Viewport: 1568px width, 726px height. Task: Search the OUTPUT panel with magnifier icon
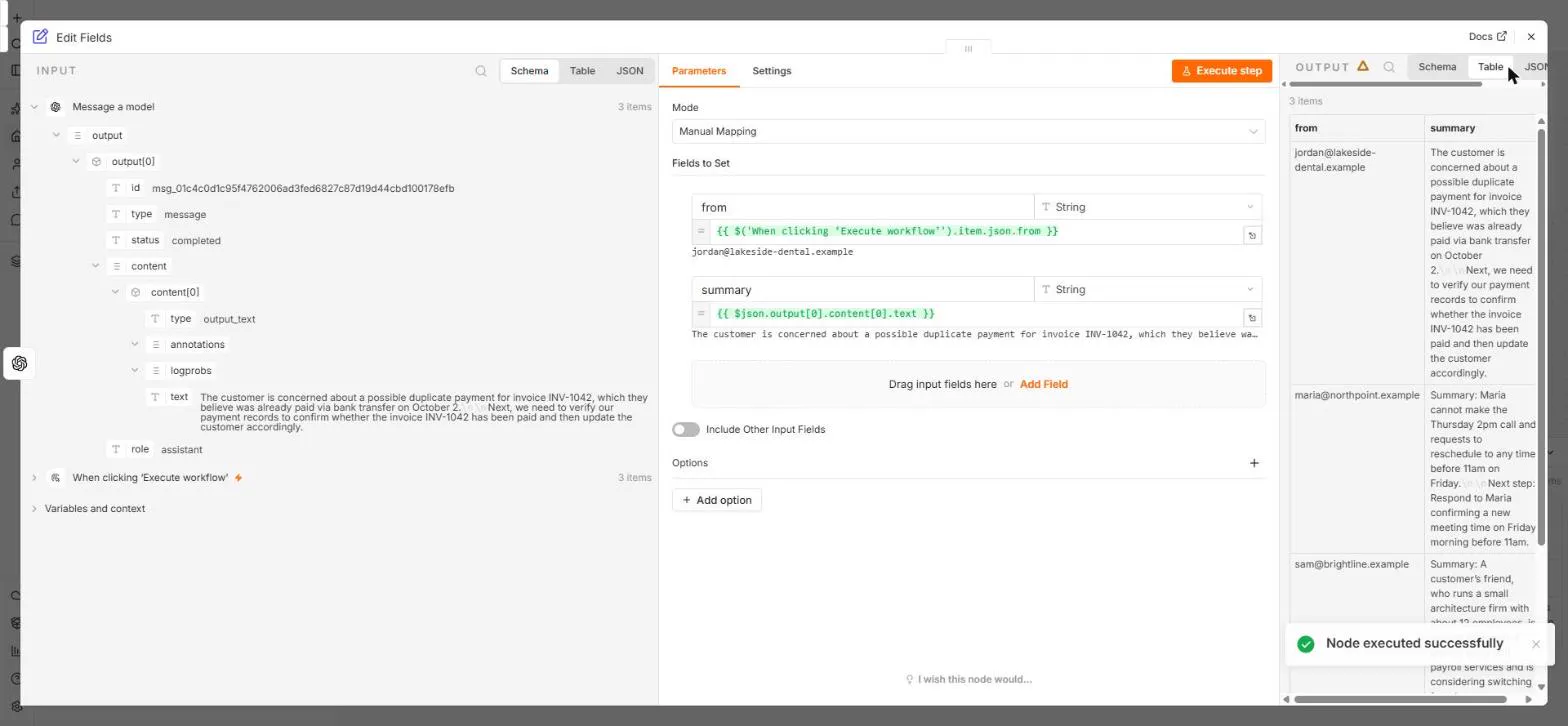click(x=1389, y=67)
